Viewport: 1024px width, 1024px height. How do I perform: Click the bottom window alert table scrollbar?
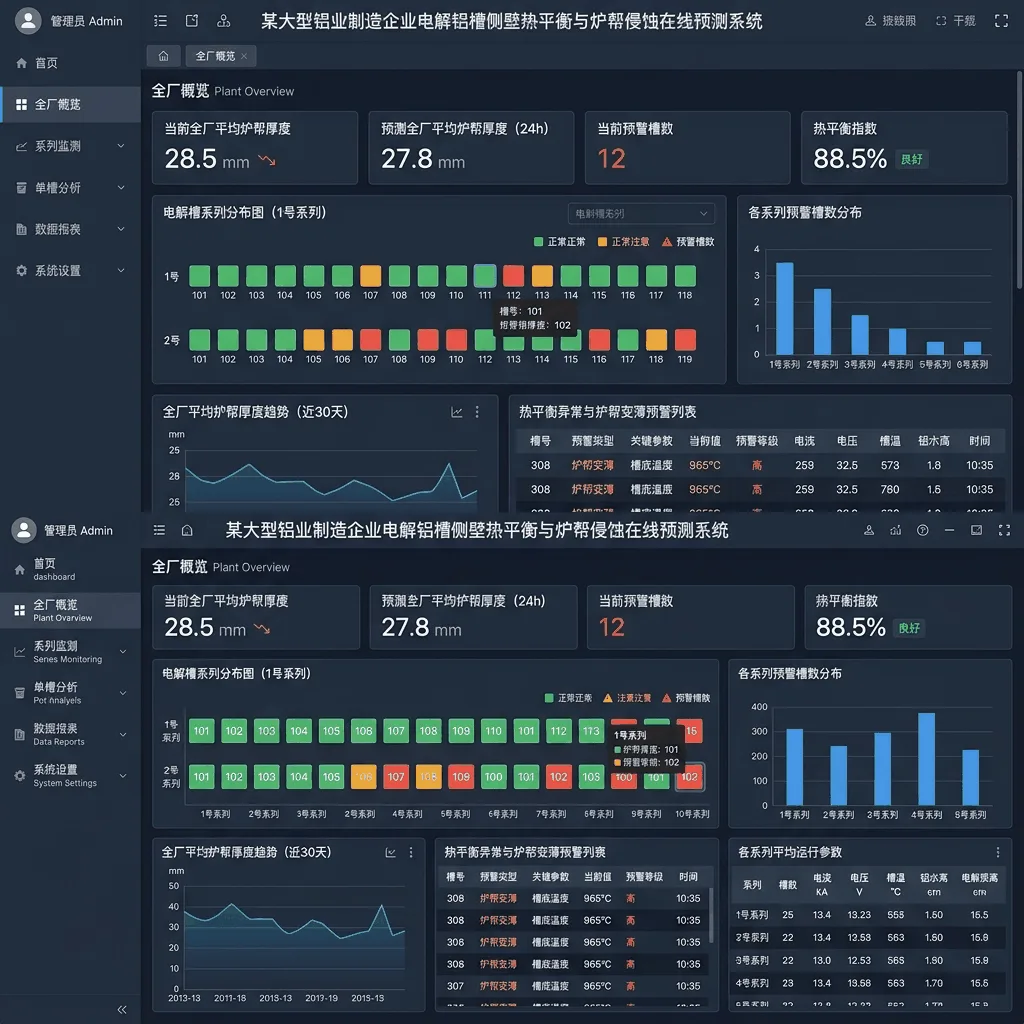pyautogui.click(x=711, y=914)
